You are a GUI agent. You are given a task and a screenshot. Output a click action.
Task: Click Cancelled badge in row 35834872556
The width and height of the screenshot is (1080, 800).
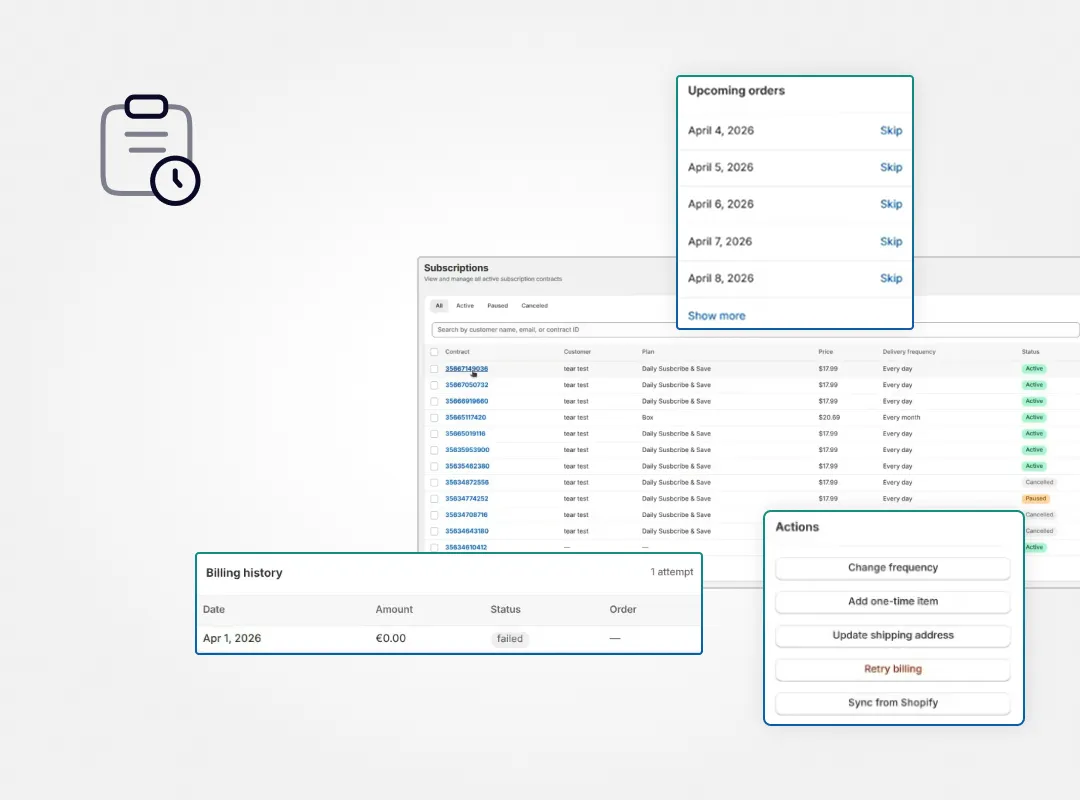point(1039,482)
